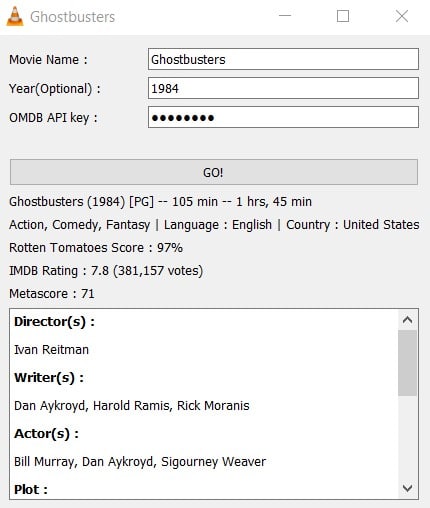Click the Ghostbusters window title text
This screenshot has height=508, width=430.
(x=72, y=17)
